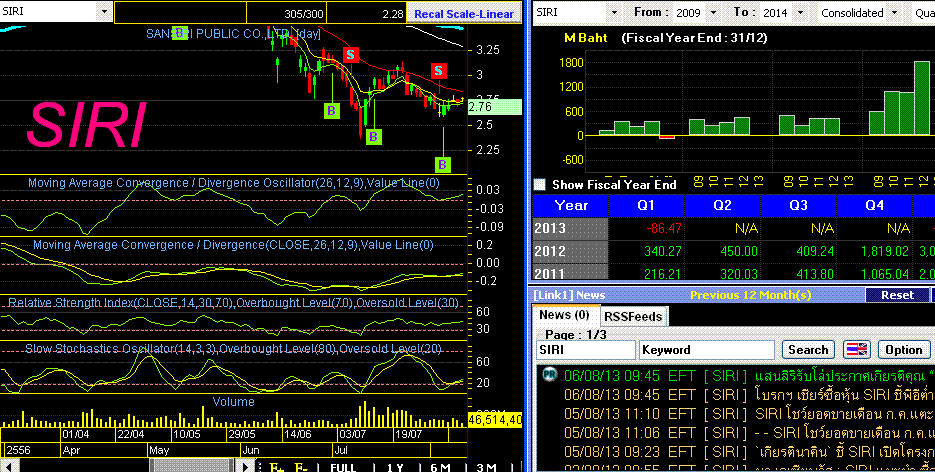Click the Q2 column header
This screenshot has height=472, width=935.
[x=722, y=206]
